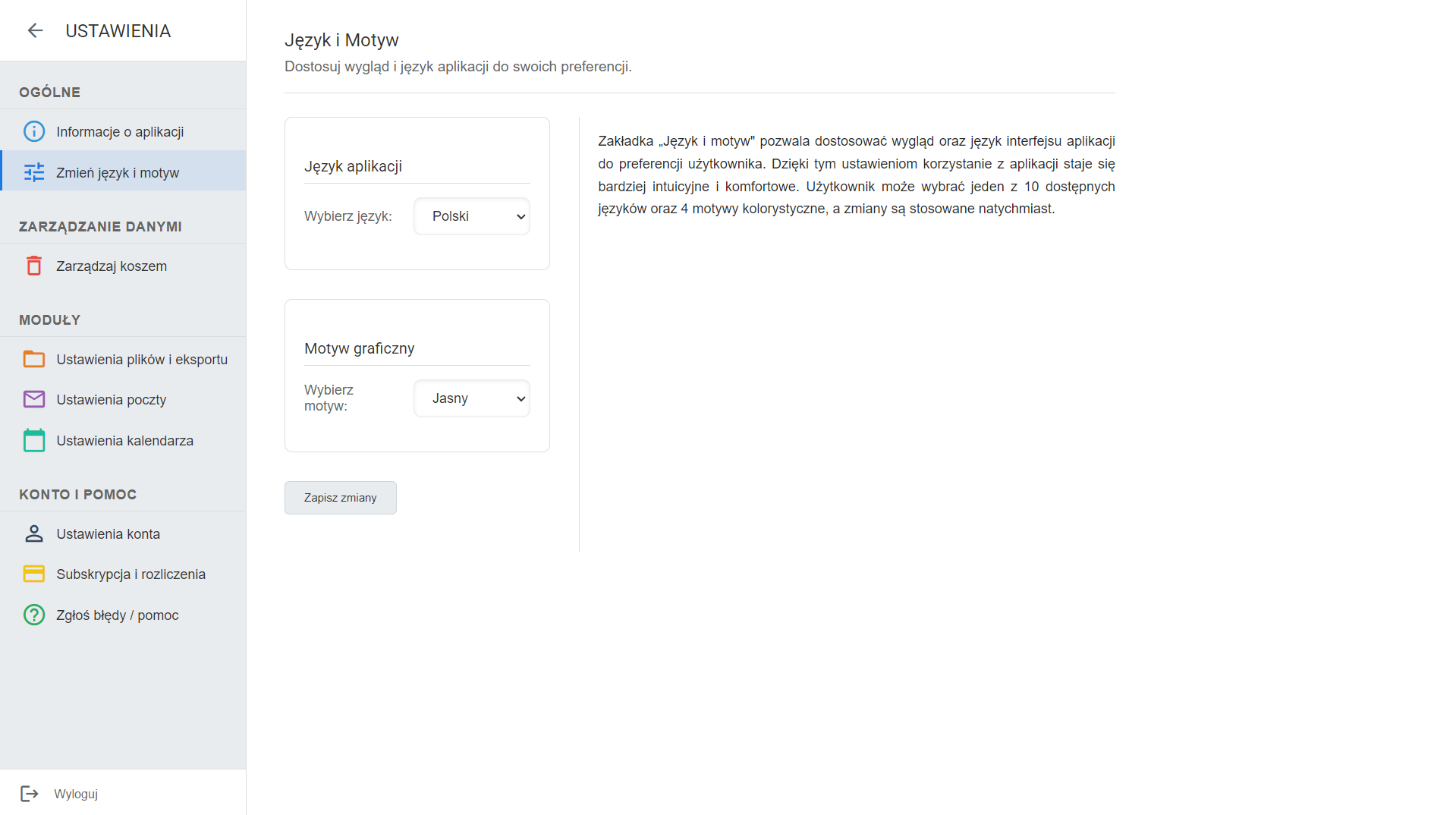Image resolution: width=1456 pixels, height=815 pixels.
Task: Click the back arrow next to USTAWIENIA
Action: [35, 30]
